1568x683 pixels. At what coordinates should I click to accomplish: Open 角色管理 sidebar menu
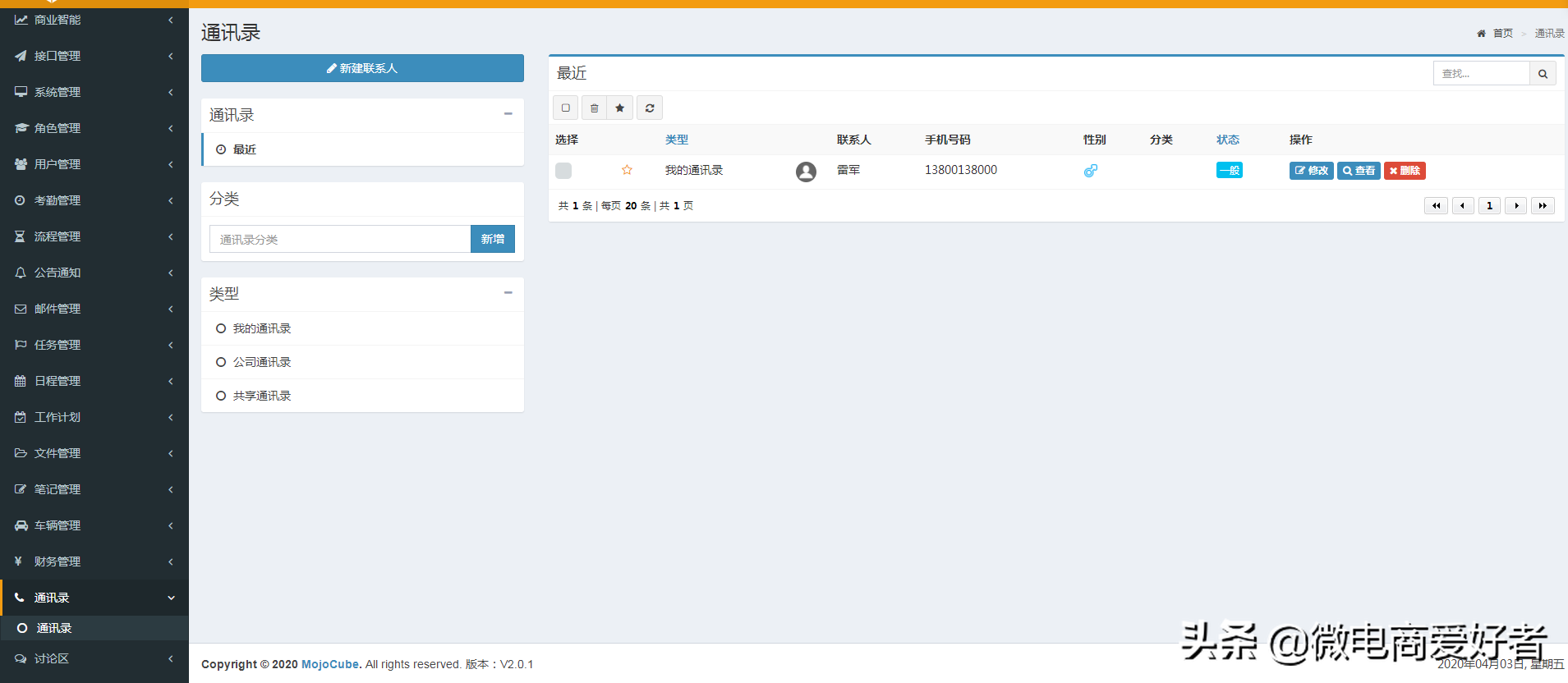tap(94, 128)
